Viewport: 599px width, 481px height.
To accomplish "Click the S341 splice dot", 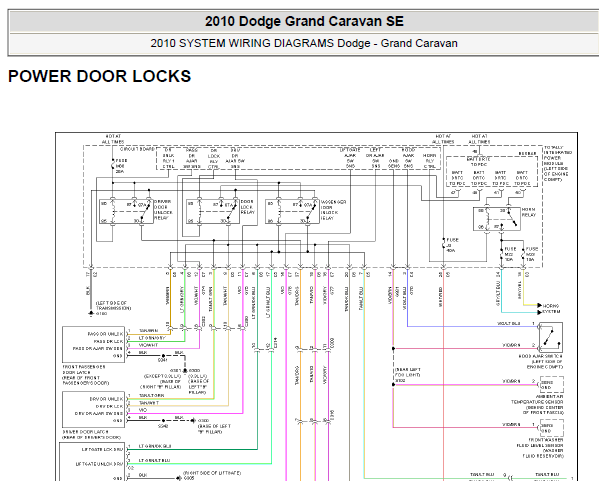I will coord(163,356).
